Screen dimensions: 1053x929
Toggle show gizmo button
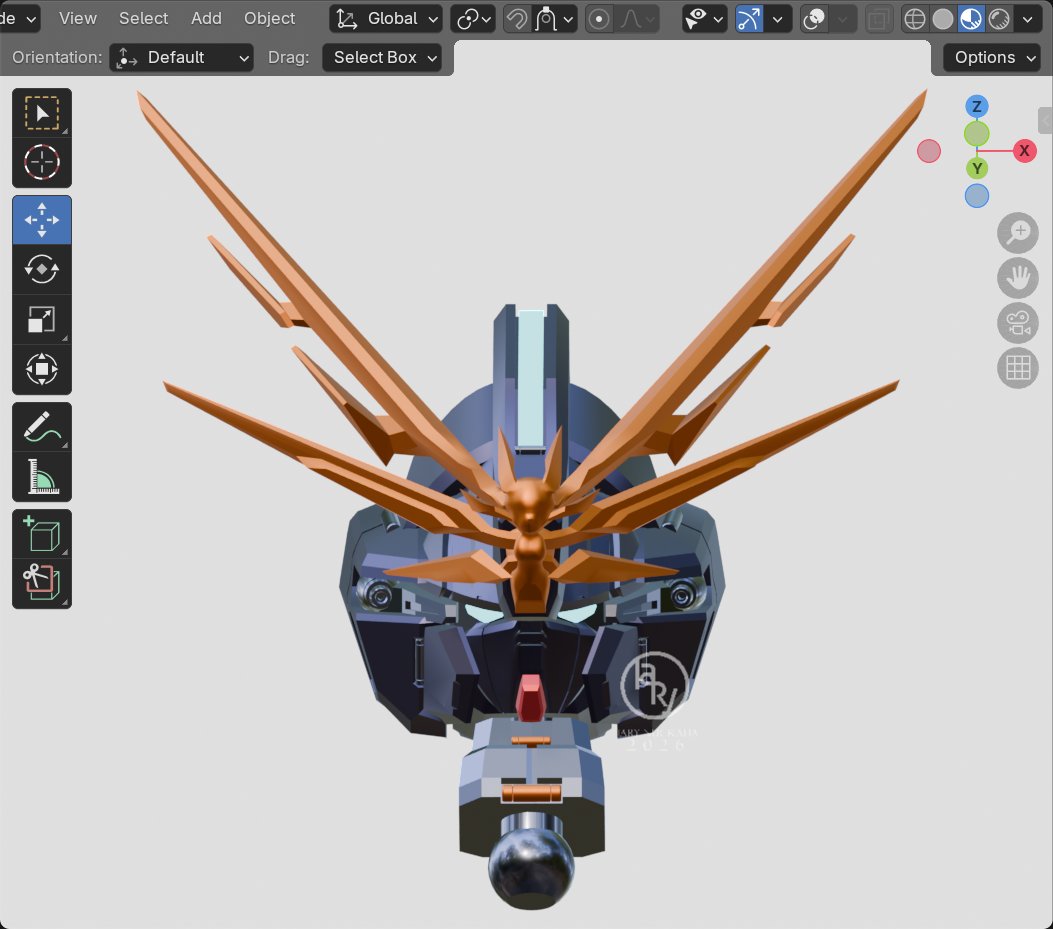(749, 19)
